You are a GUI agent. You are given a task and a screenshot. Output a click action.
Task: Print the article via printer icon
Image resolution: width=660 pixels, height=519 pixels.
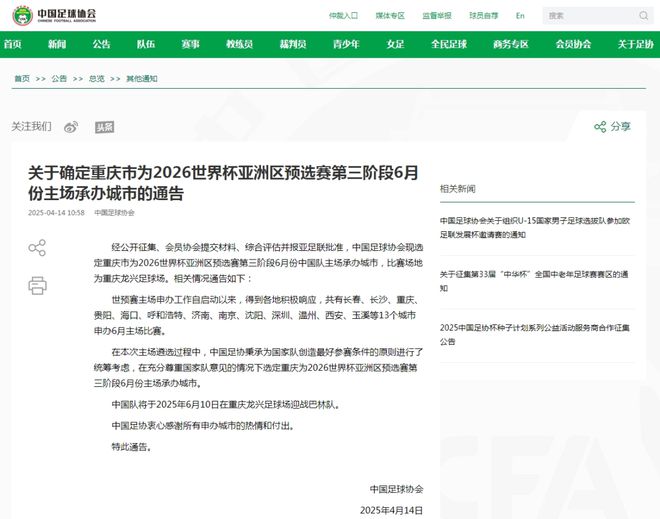click(x=37, y=285)
